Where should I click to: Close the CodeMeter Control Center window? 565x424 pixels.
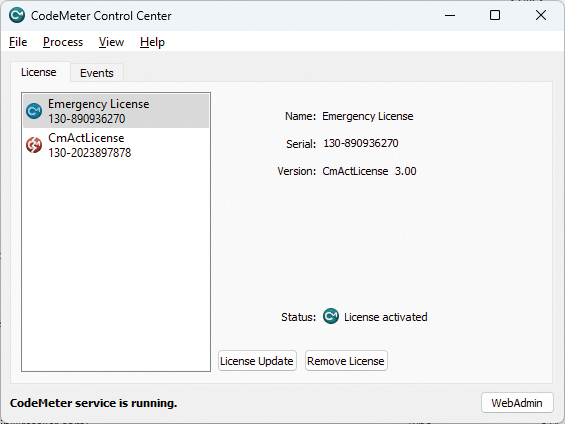[x=541, y=15]
